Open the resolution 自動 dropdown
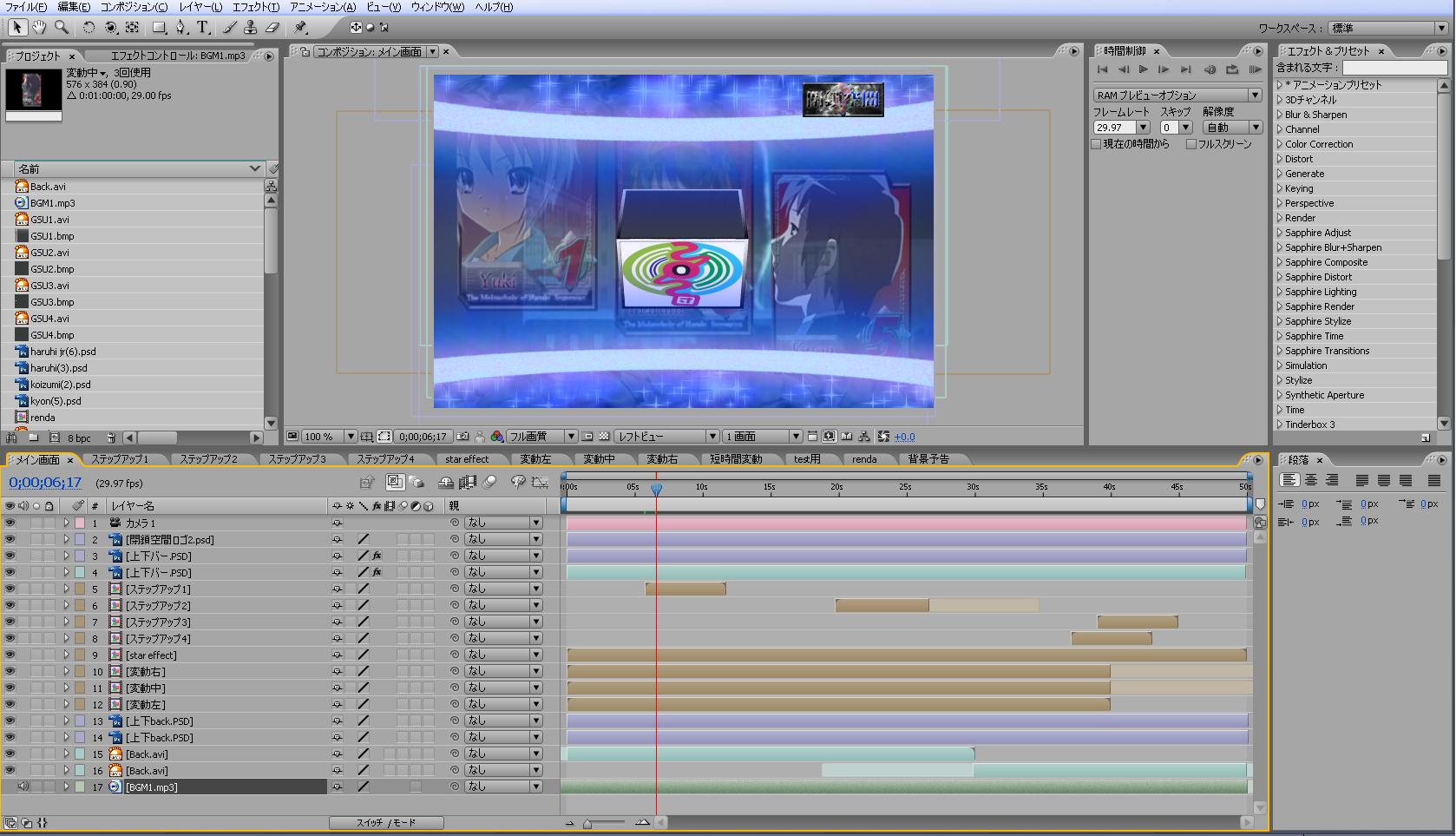This screenshot has height=836, width=1456. (1232, 128)
